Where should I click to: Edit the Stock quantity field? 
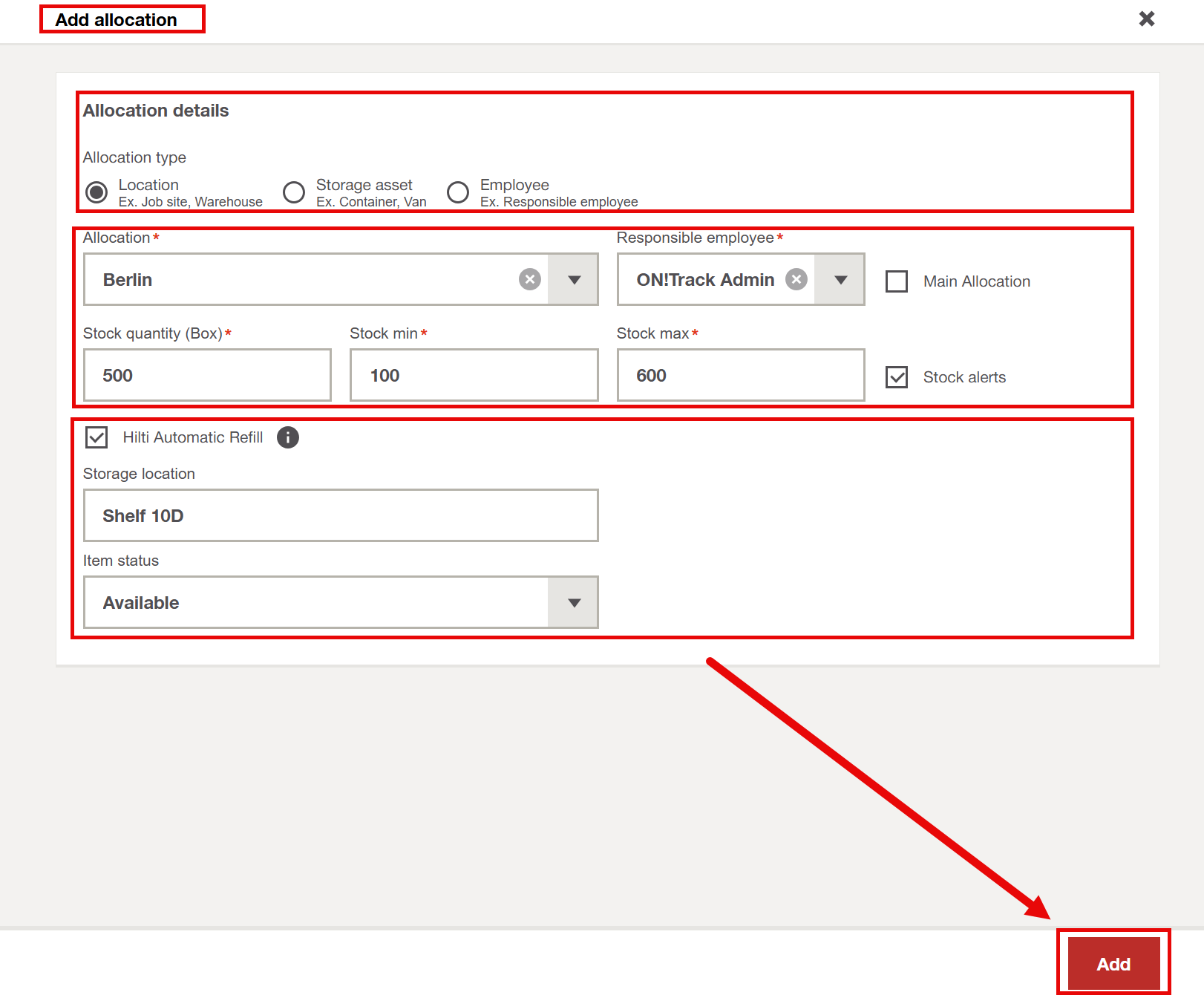(207, 376)
